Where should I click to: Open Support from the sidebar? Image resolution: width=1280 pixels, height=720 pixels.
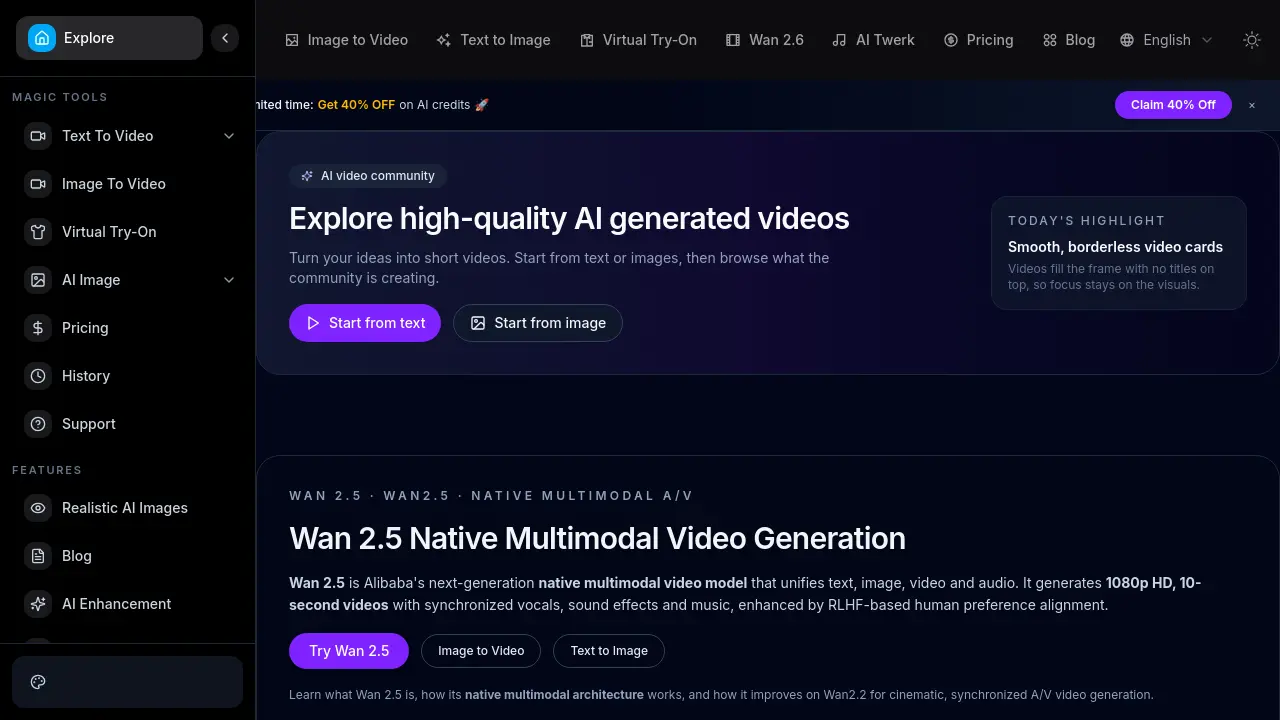click(x=128, y=424)
